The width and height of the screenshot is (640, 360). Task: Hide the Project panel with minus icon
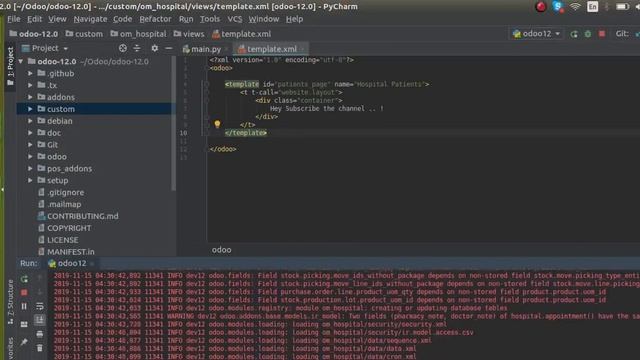click(169, 48)
